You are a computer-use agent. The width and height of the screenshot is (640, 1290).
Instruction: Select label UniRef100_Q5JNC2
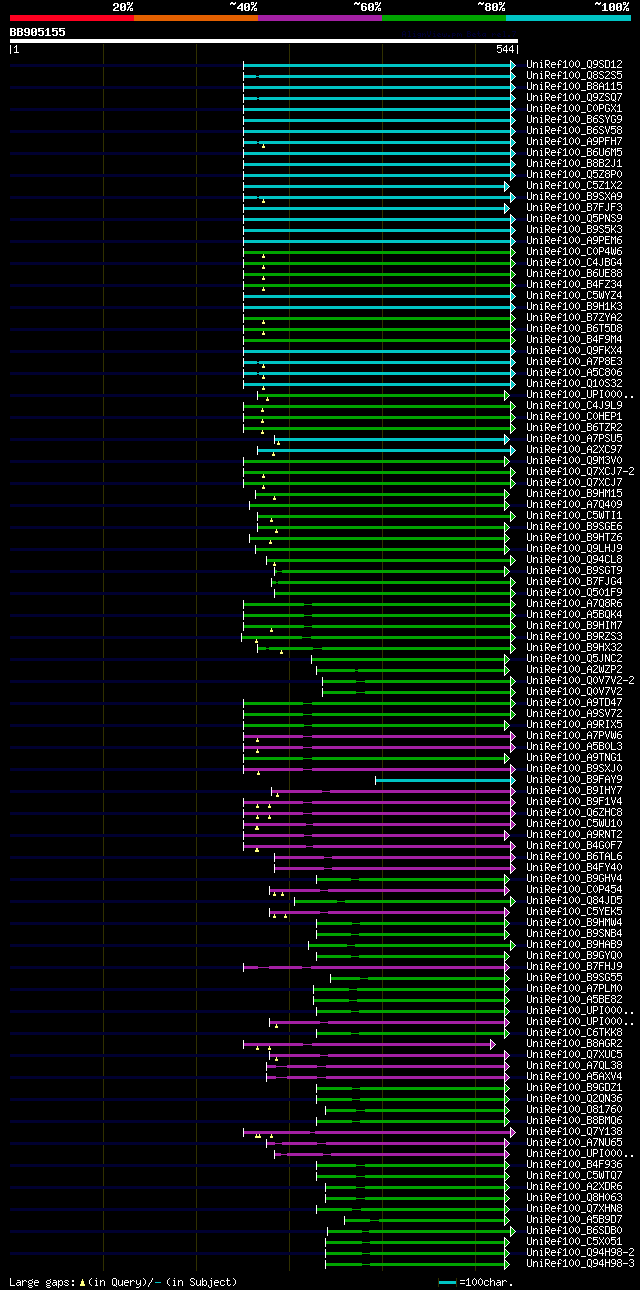click(x=574, y=659)
